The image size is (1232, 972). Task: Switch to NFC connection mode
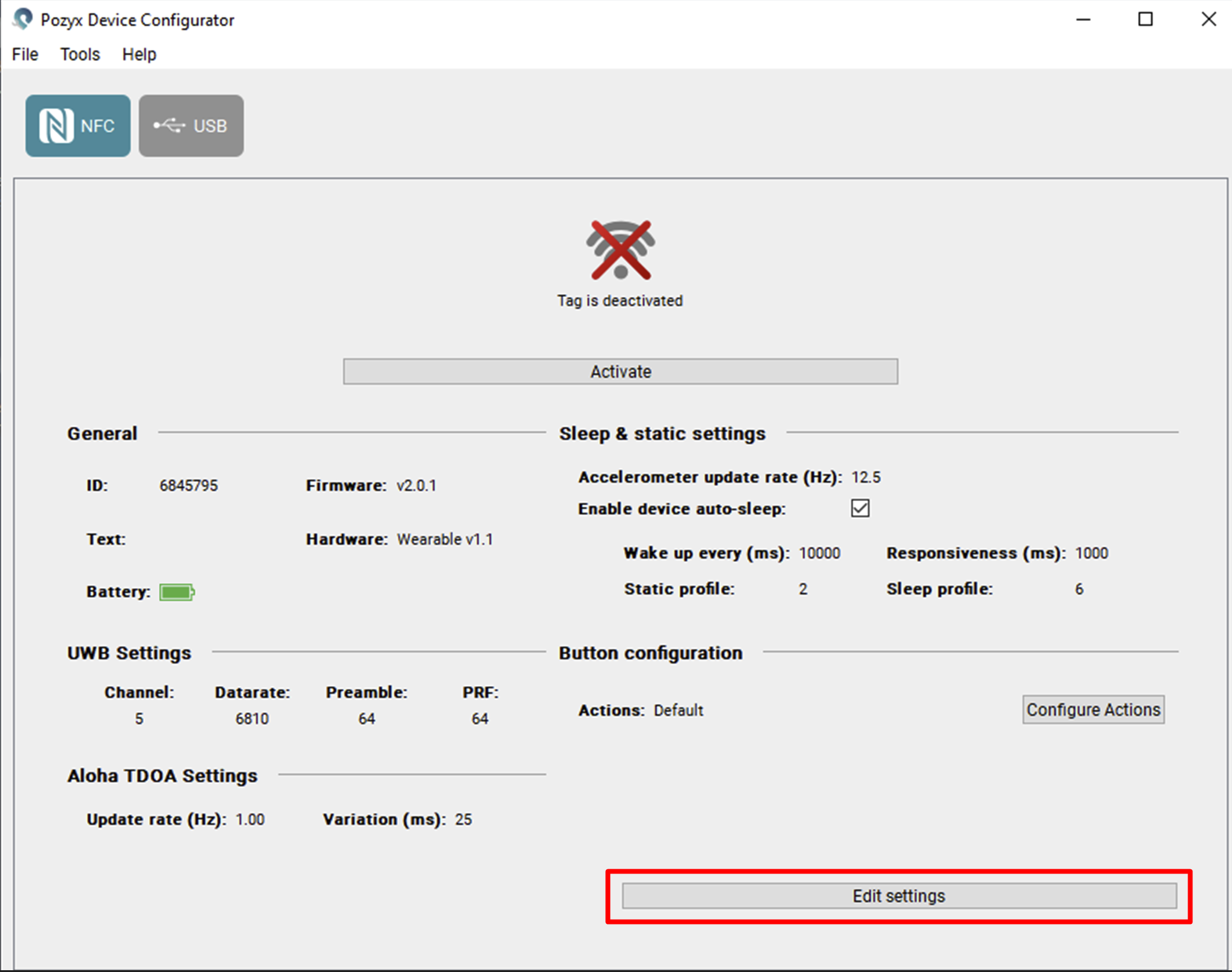tap(78, 126)
